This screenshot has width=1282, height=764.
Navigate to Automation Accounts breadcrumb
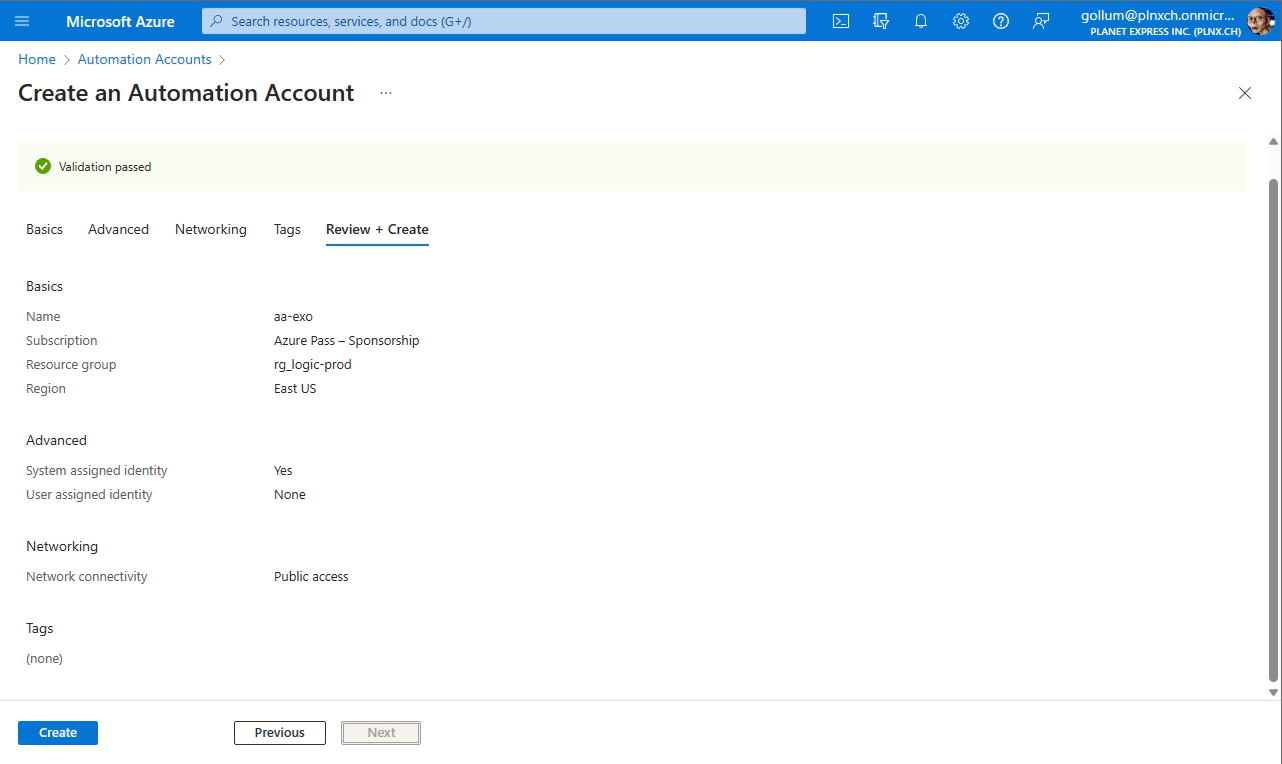tap(144, 59)
